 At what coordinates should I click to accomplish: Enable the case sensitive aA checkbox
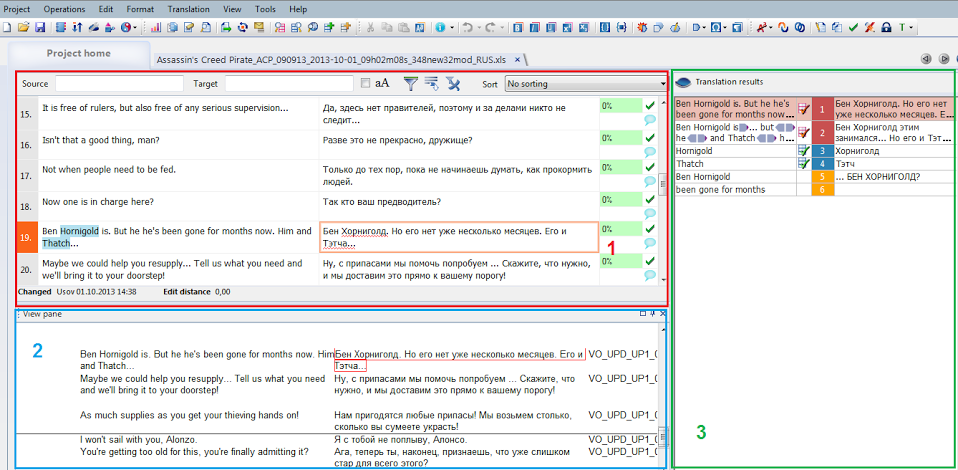pyautogui.click(x=365, y=83)
